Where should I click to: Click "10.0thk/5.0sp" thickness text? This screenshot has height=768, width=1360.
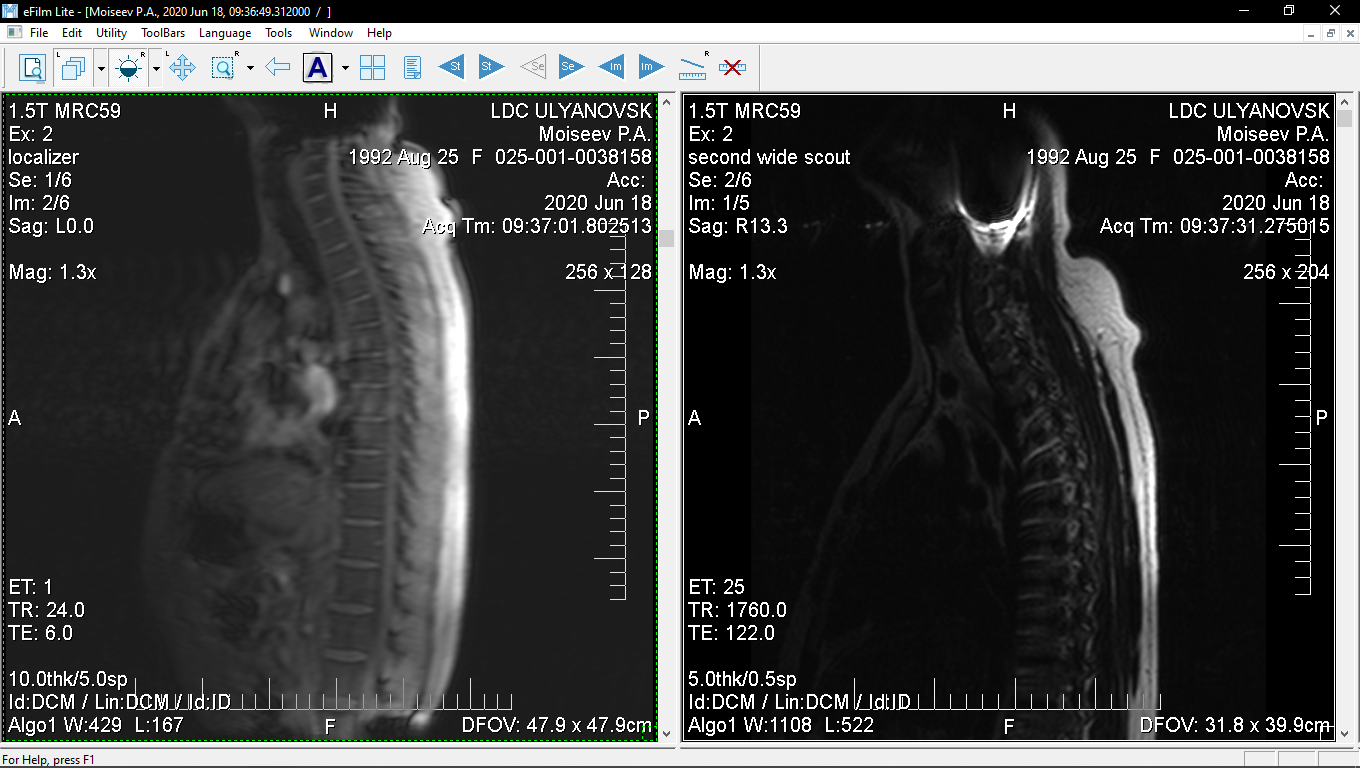(68, 680)
